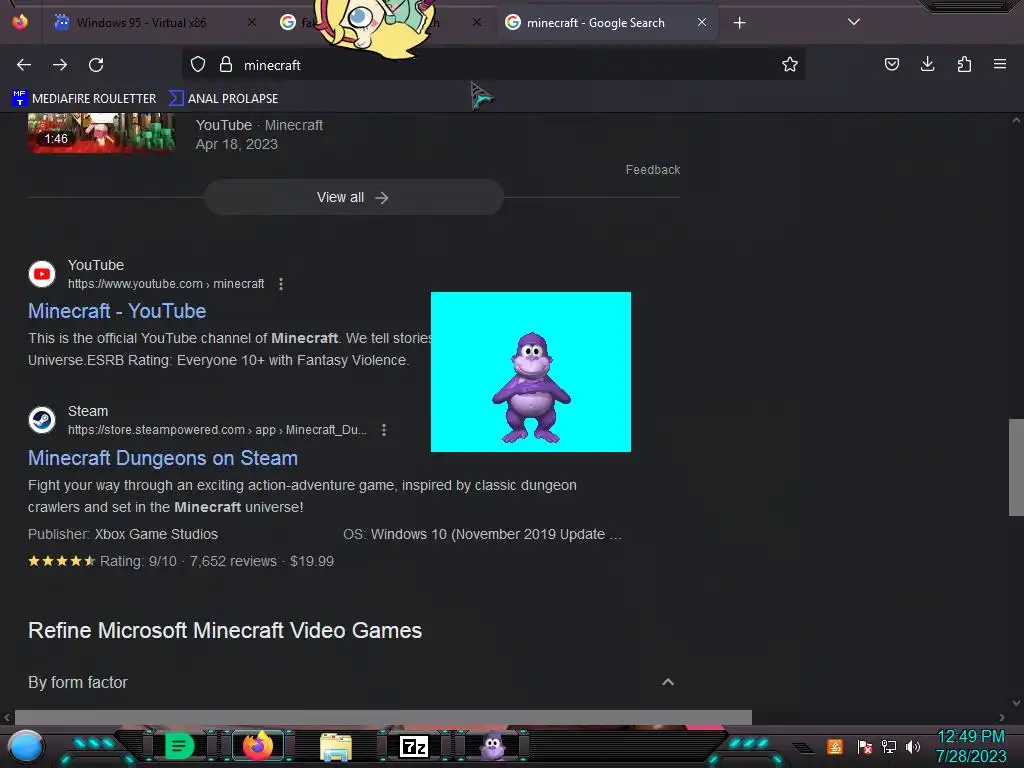Open the Downloads panel

coord(927,64)
